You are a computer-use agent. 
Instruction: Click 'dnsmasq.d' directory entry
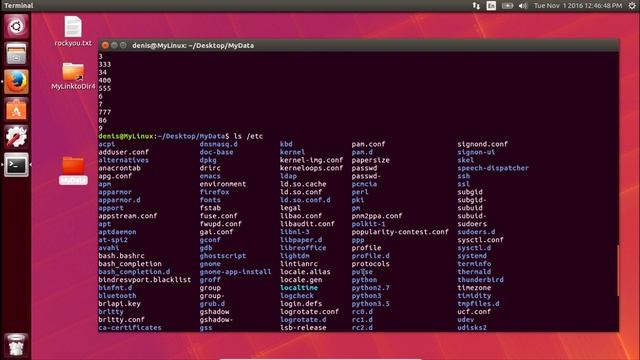click(x=218, y=144)
